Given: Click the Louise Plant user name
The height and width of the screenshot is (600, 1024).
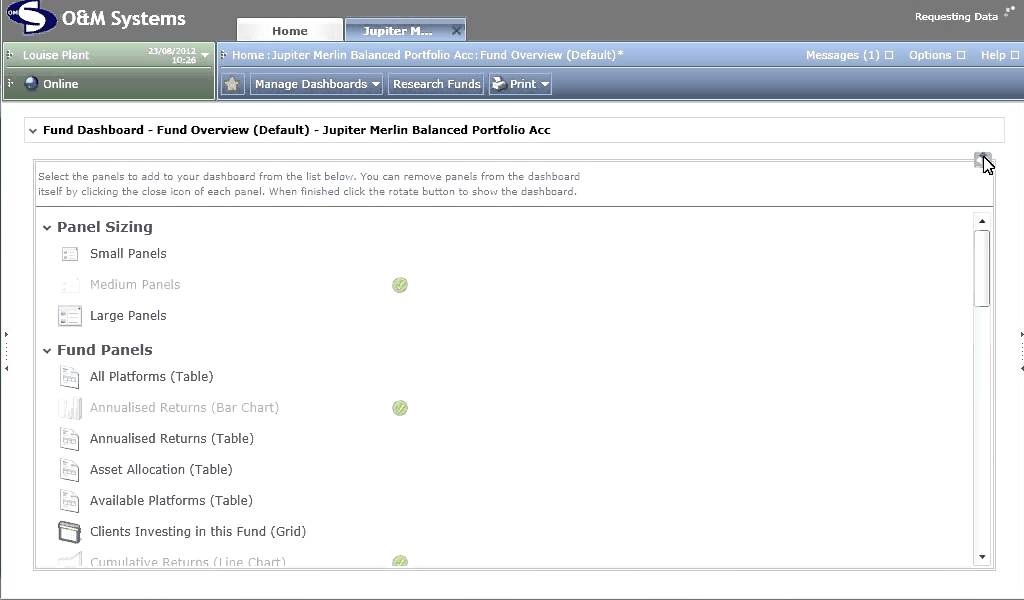Looking at the screenshot, I should coord(56,55).
